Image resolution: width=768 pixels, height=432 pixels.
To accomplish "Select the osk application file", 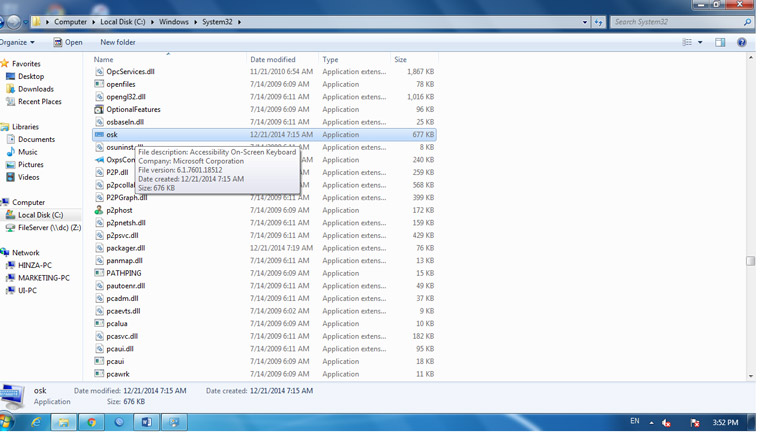I will [x=112, y=135].
